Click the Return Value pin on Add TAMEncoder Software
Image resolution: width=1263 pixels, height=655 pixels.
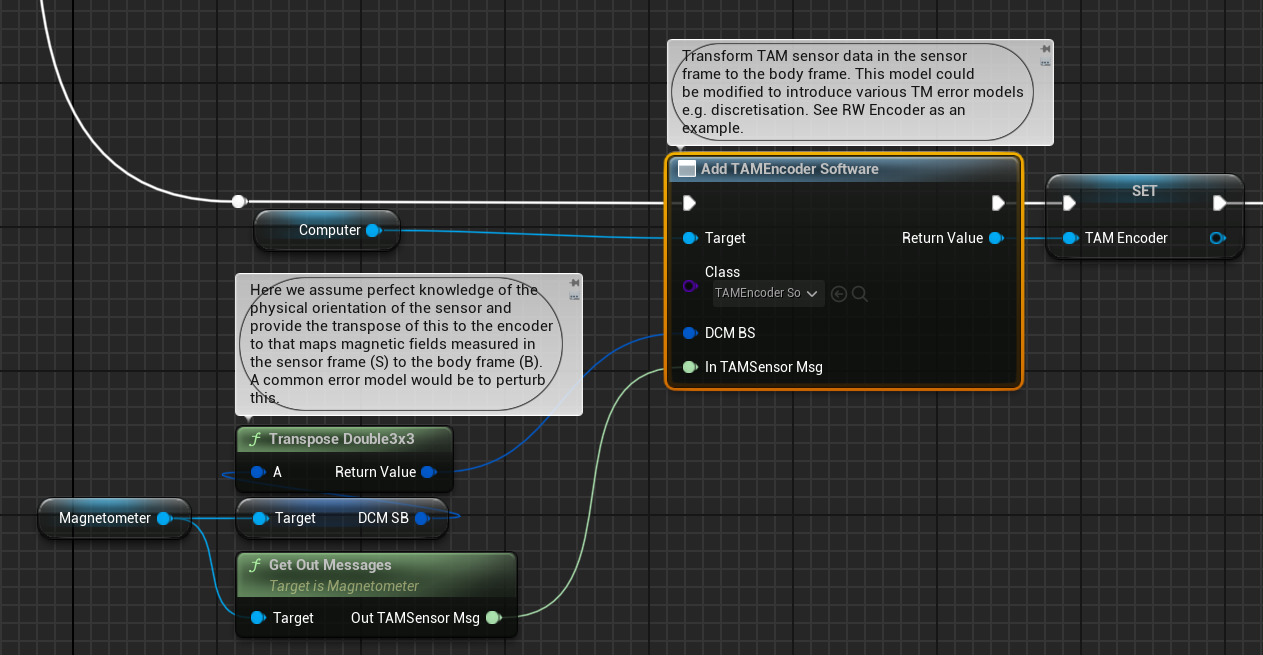(x=995, y=238)
